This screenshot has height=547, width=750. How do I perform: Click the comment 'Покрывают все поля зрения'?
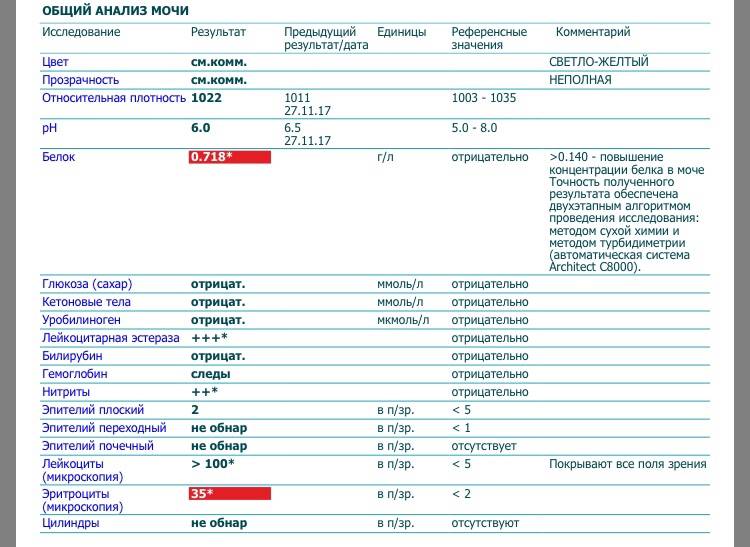tap(627, 464)
